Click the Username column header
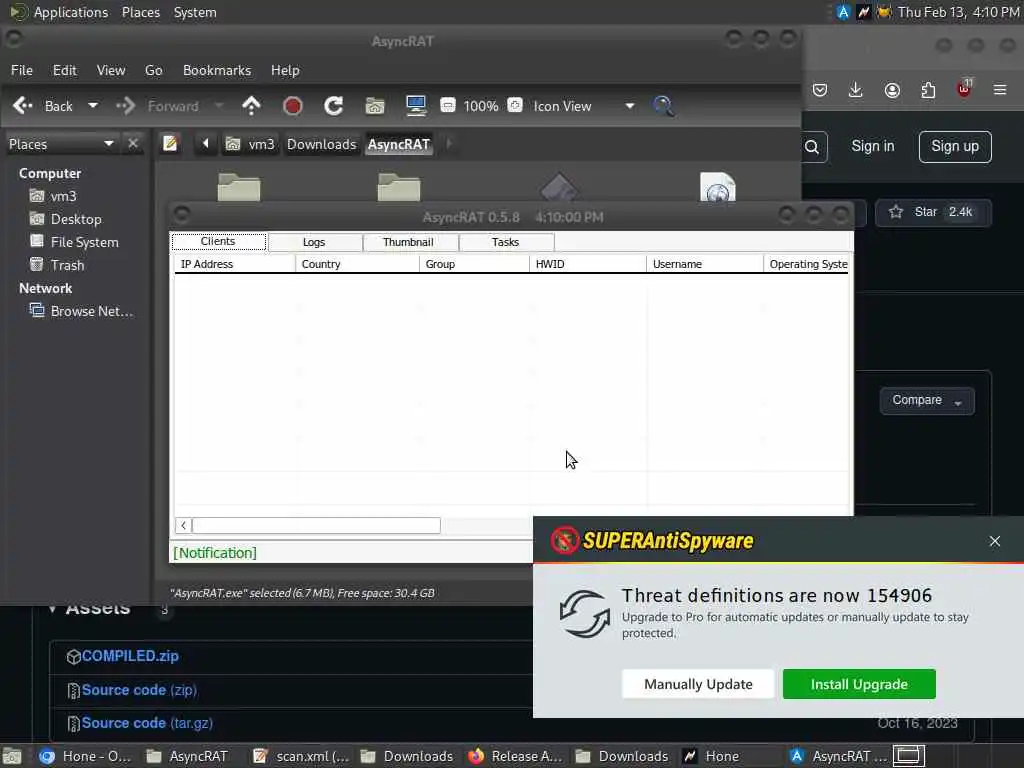Screen dimensions: 1024x768 (704, 264)
